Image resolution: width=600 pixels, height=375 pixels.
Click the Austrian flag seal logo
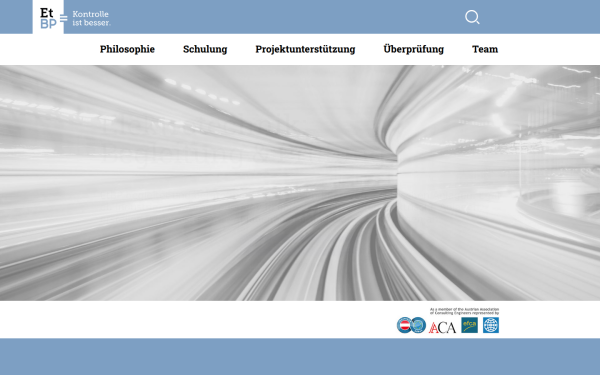point(404,325)
